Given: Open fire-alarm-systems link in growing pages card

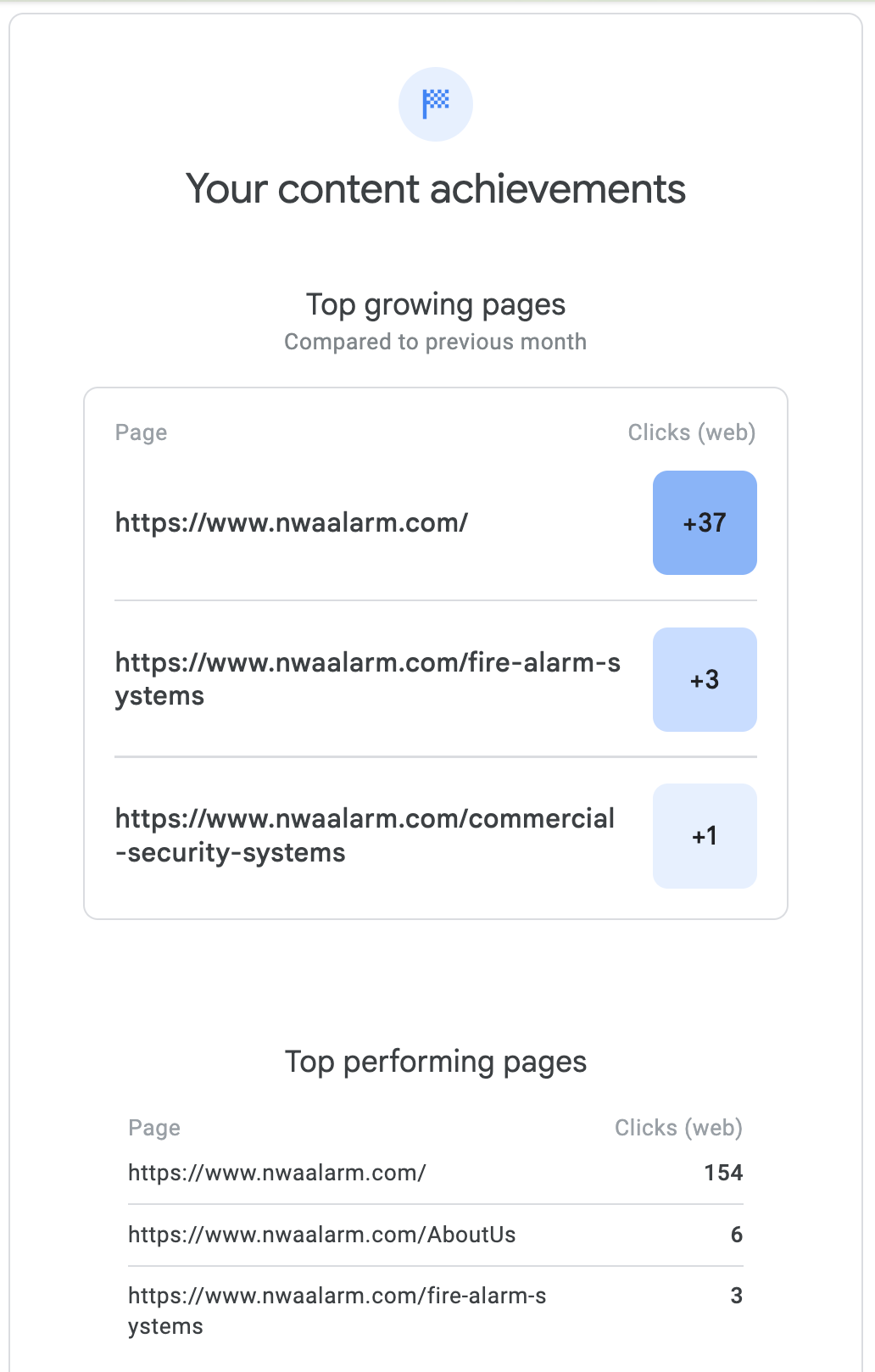Looking at the screenshot, I should (x=367, y=679).
